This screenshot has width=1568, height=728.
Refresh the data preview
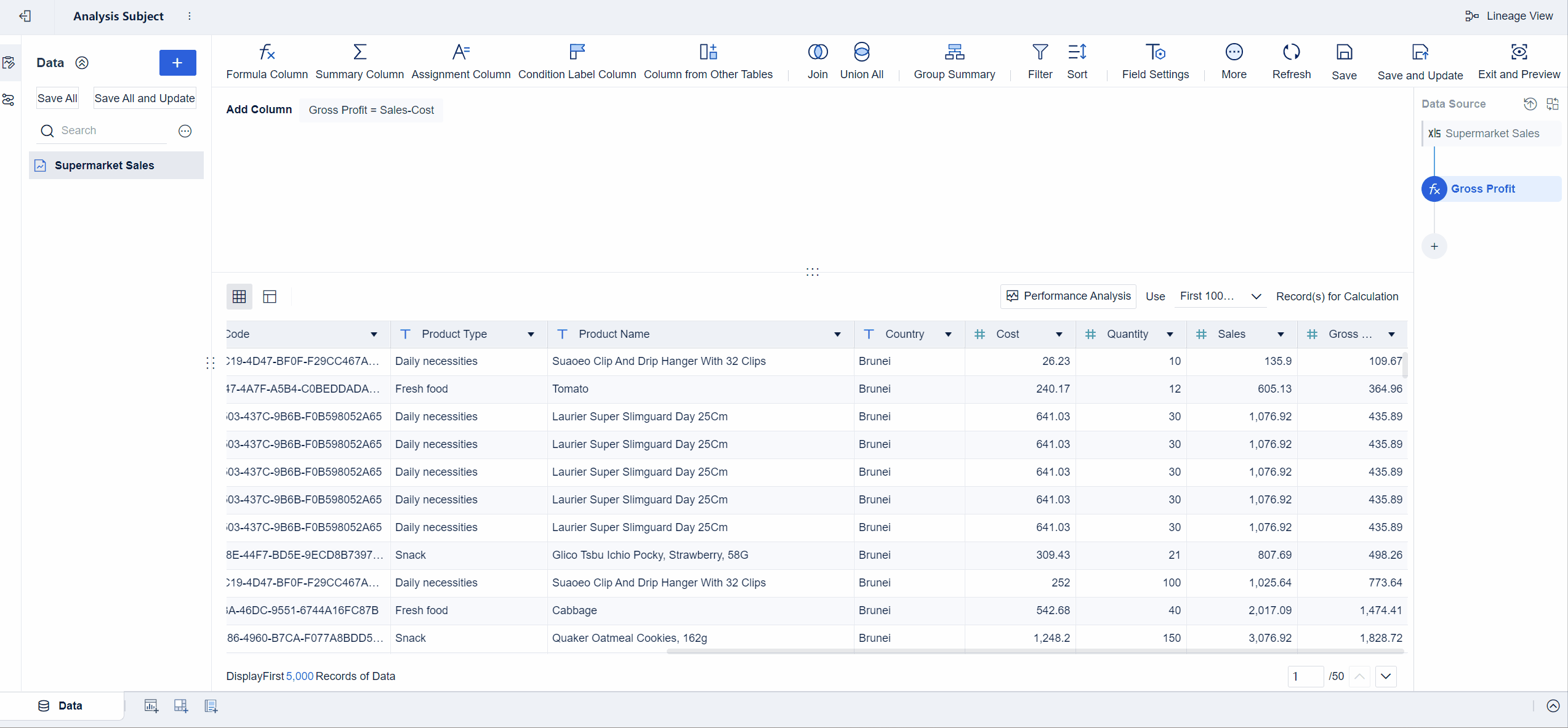coord(1292,62)
